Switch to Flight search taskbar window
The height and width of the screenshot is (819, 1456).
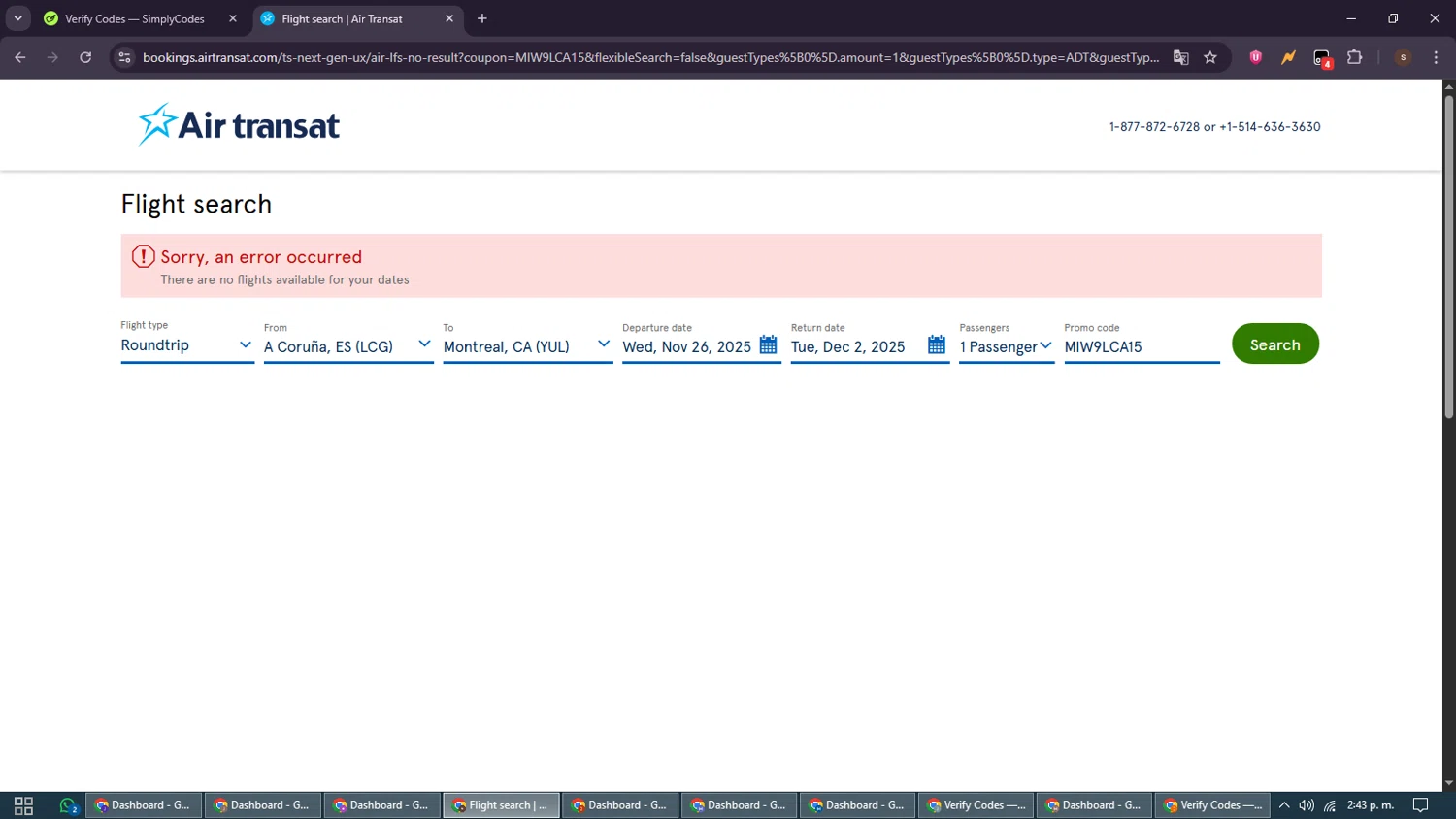click(x=501, y=805)
